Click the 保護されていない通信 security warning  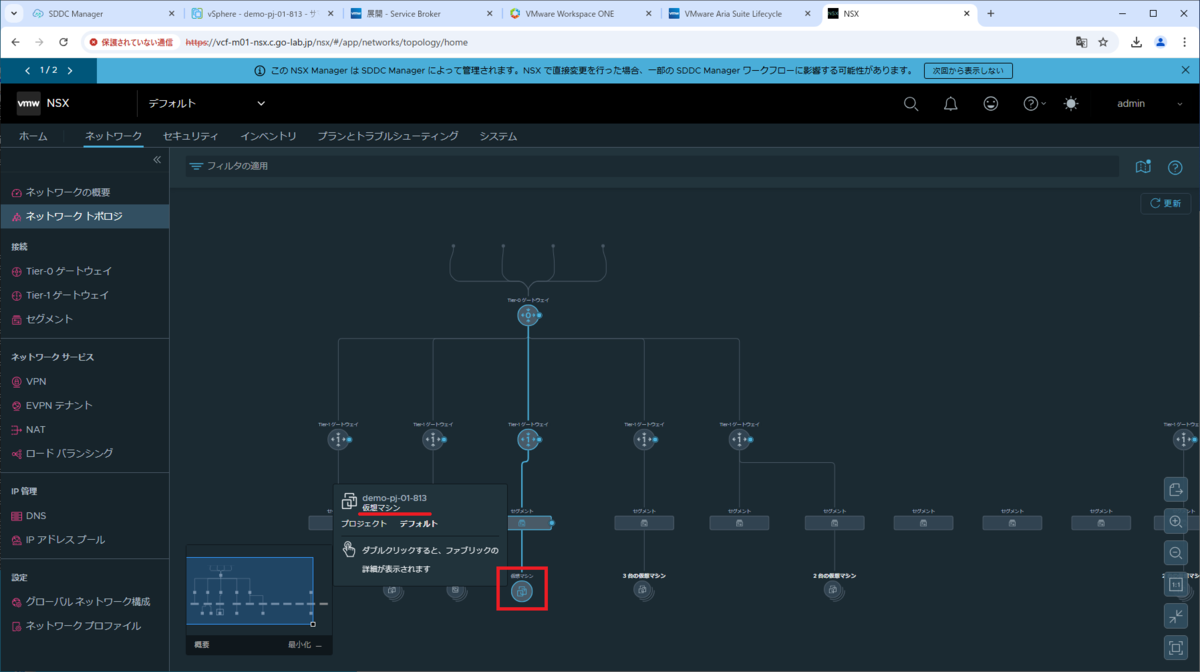click(130, 43)
